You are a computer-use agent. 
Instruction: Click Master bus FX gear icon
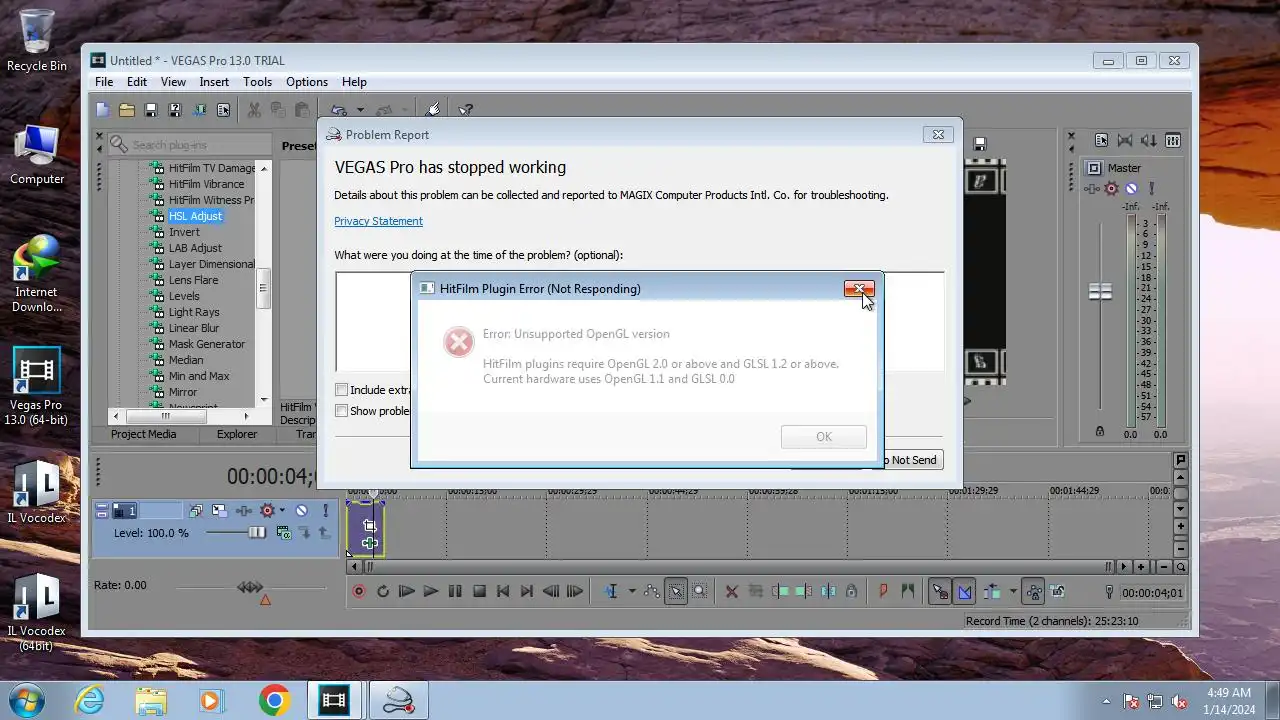[x=1111, y=188]
